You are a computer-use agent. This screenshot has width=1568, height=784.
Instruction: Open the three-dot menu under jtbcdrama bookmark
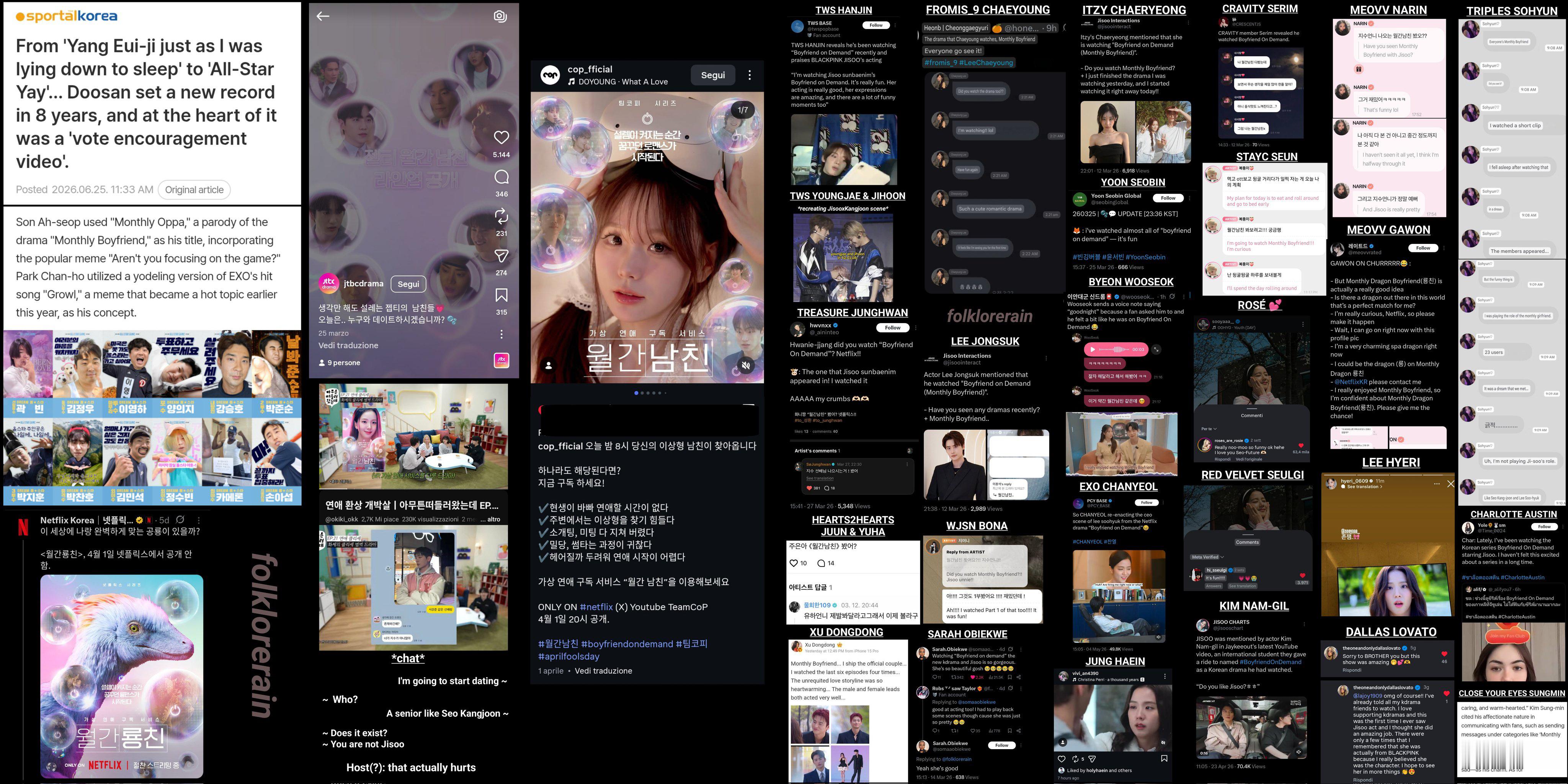pyautogui.click(x=501, y=334)
